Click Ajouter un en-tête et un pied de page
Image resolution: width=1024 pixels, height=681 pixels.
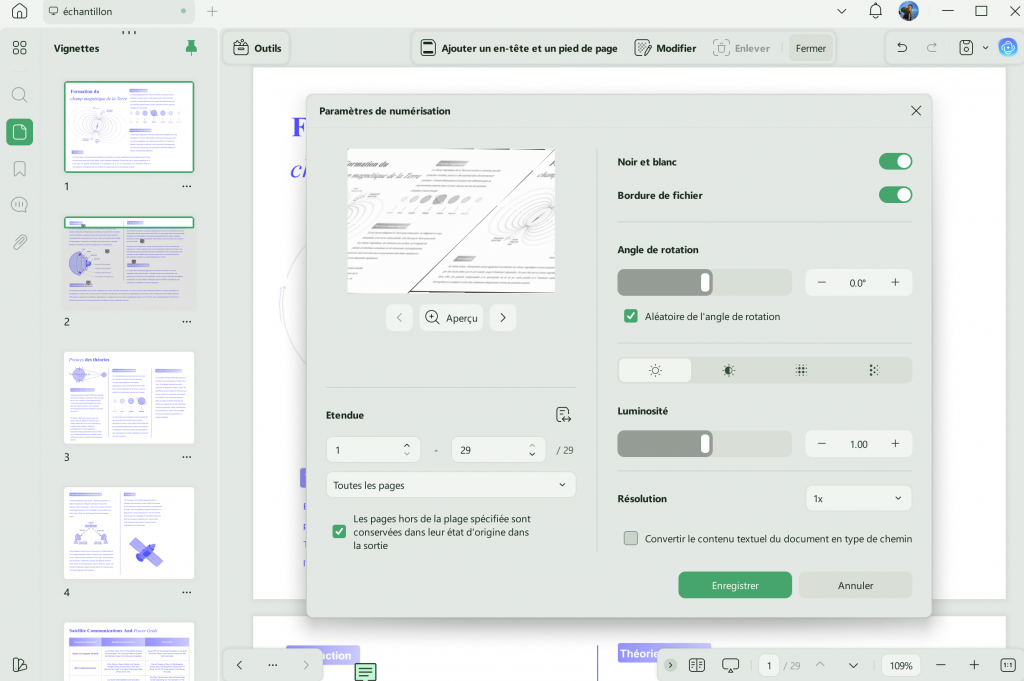pyautogui.click(x=519, y=48)
